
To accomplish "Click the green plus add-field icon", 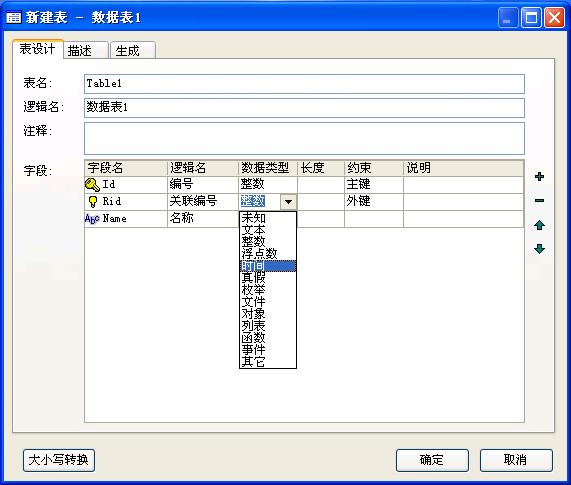I will [539, 177].
